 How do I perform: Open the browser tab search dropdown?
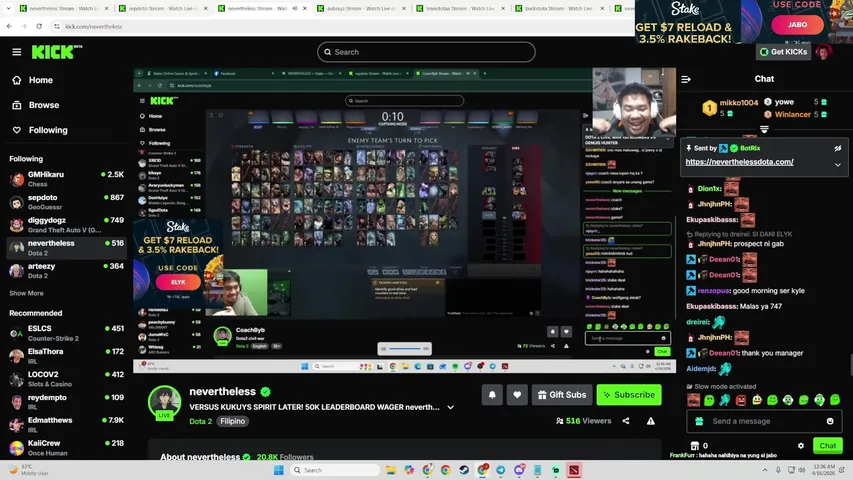click(x=8, y=8)
